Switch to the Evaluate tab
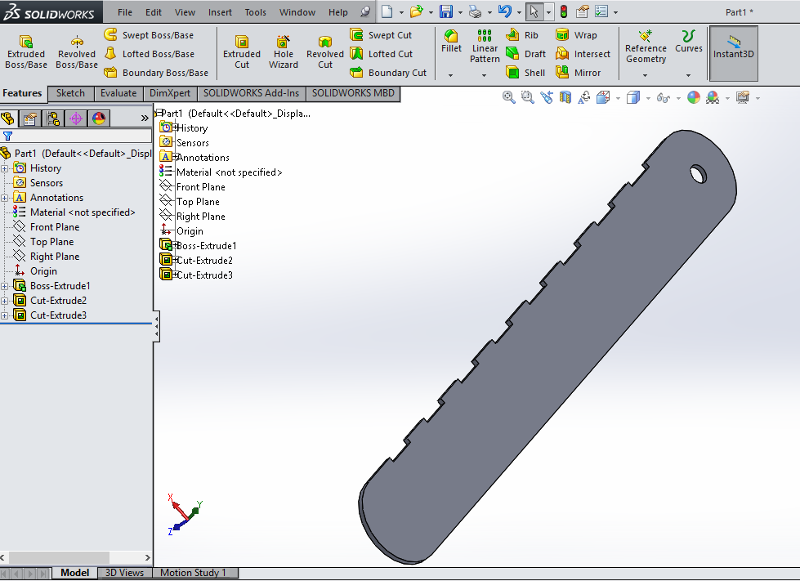Screen dimensions: 800x581 click(118, 93)
